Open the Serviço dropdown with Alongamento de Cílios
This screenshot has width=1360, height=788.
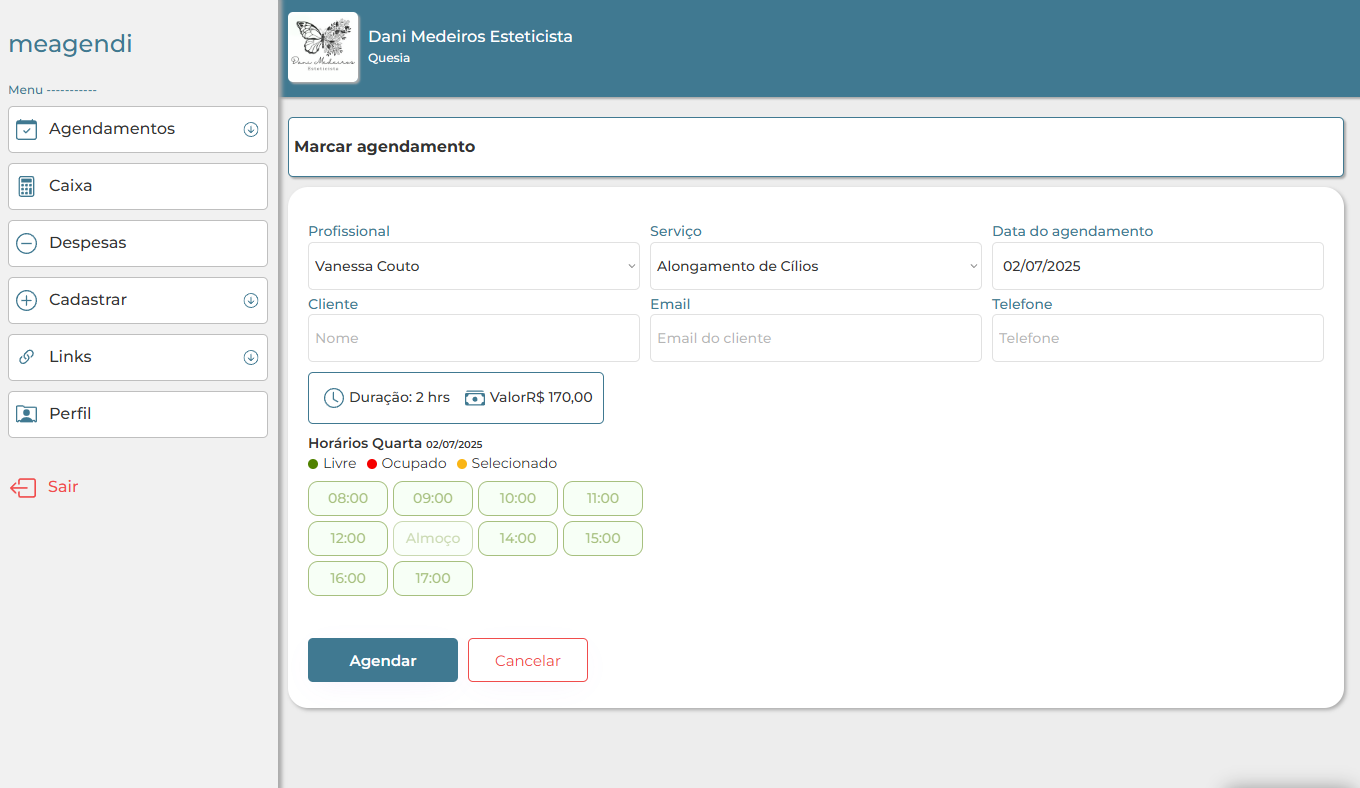click(815, 266)
